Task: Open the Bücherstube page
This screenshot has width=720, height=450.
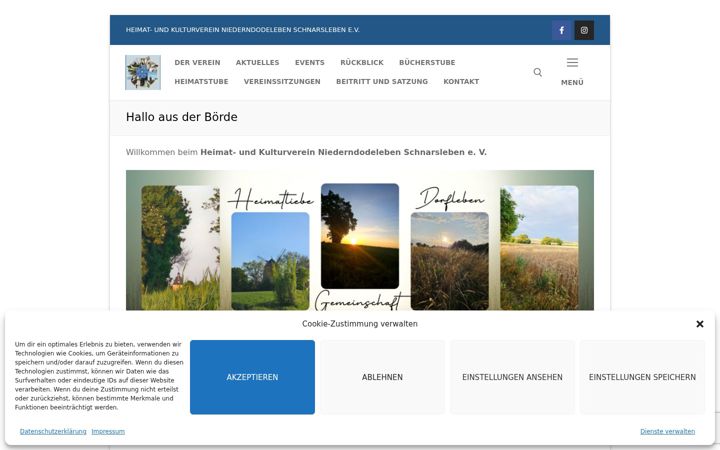Action: 427,62
